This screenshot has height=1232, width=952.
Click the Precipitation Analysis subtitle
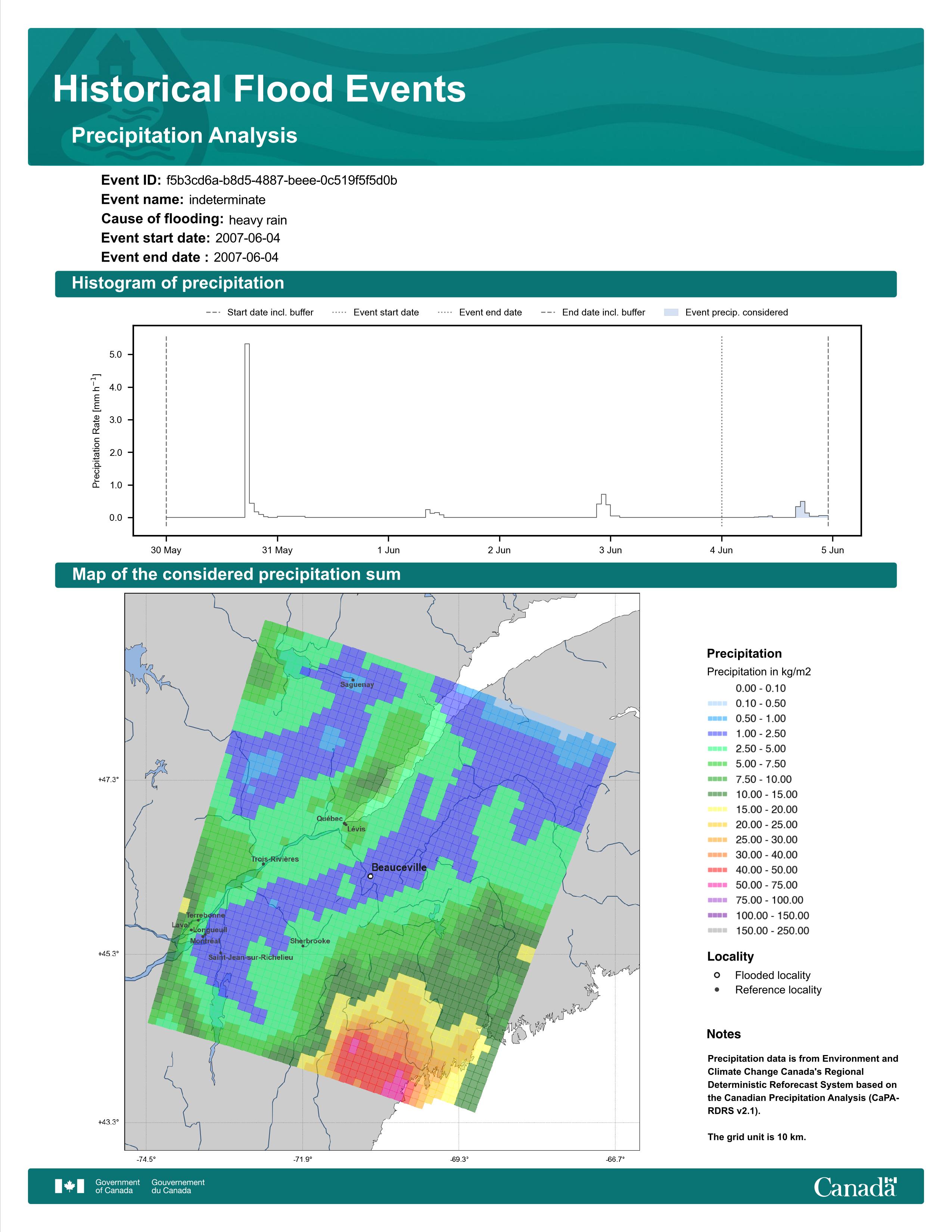pyautogui.click(x=184, y=136)
